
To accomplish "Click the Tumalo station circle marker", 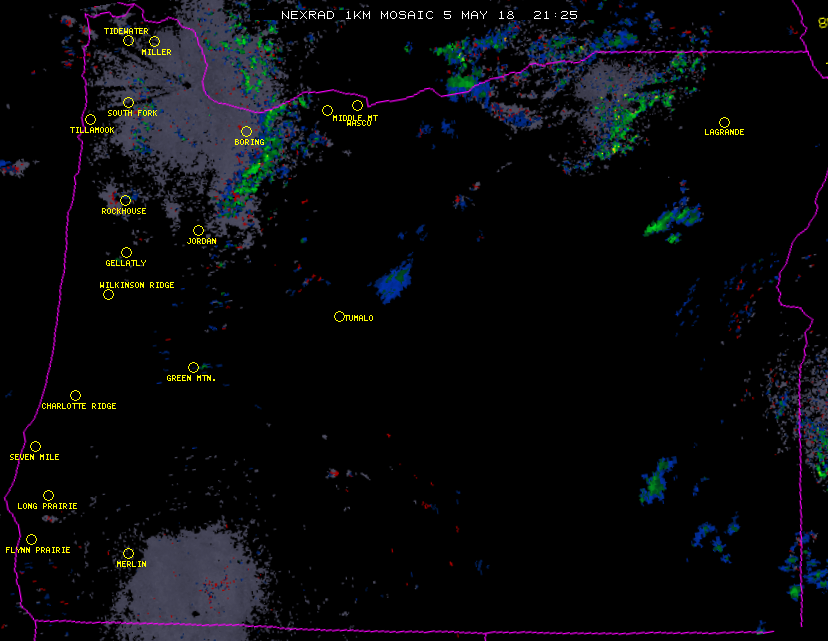I will click(x=339, y=316).
